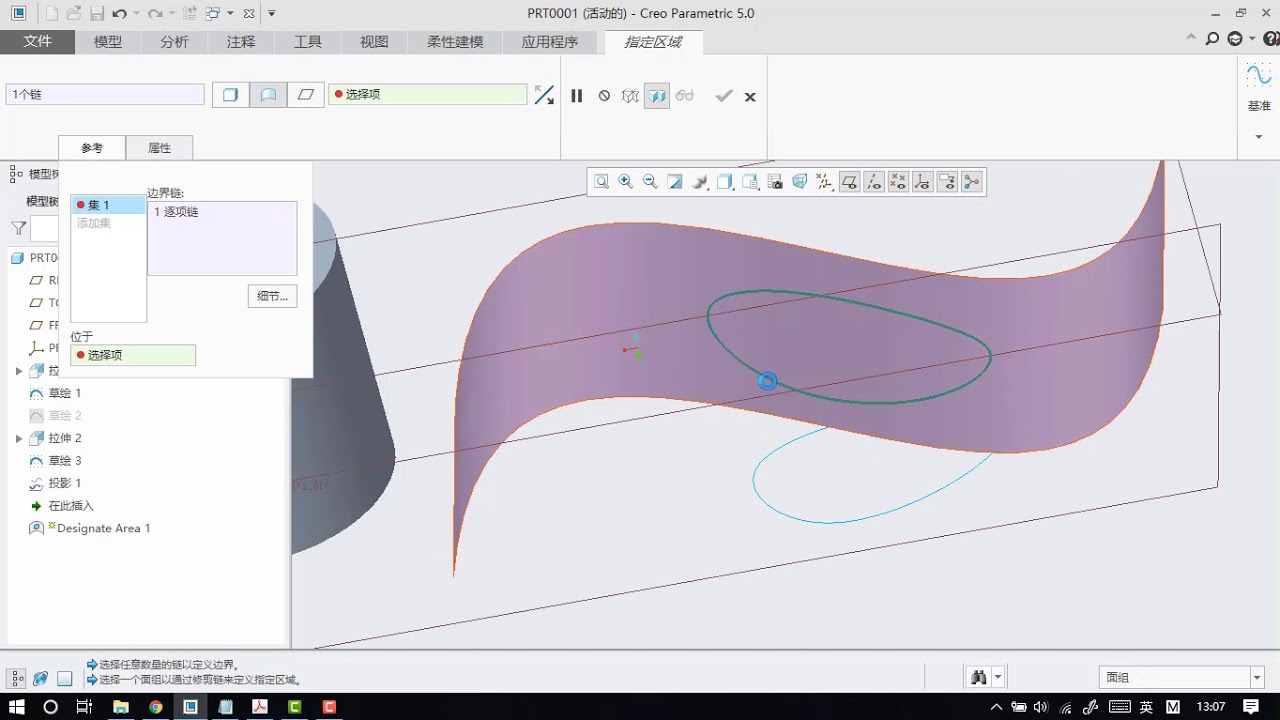1280x720 pixels.
Task: Click the Refit view icon
Action: [x=601, y=181]
